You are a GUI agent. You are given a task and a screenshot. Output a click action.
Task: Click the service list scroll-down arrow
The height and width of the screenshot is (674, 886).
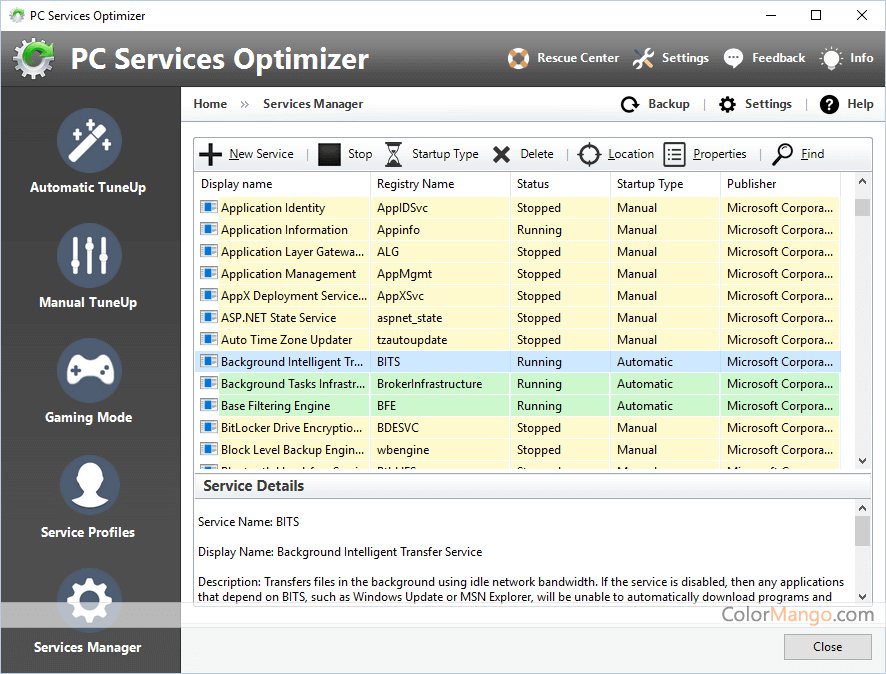(x=862, y=461)
